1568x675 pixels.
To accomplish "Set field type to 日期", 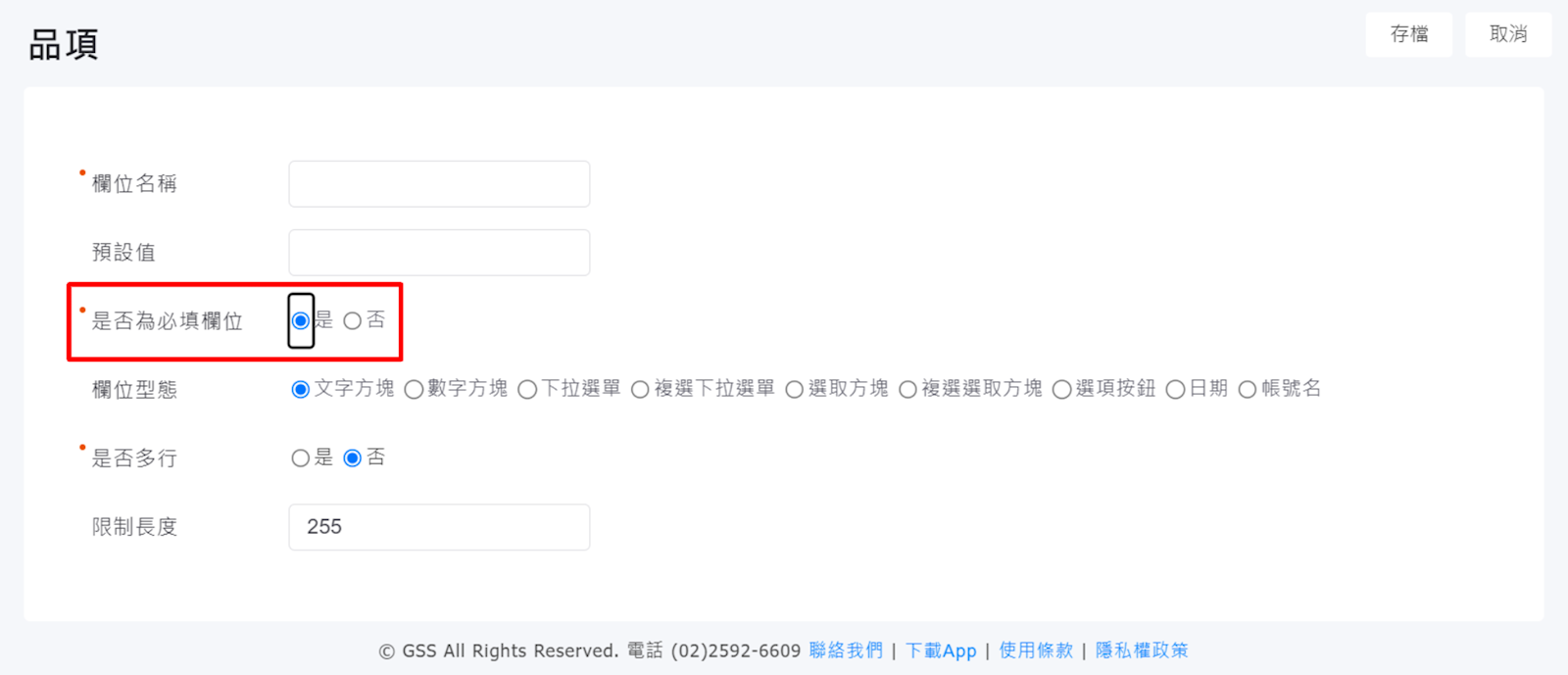I will [x=1175, y=390].
